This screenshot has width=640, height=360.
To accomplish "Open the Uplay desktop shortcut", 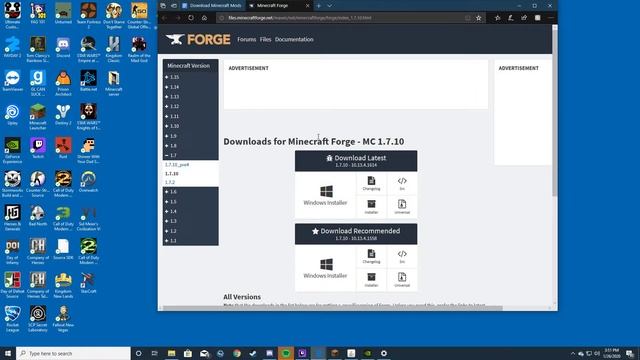I will click(13, 115).
